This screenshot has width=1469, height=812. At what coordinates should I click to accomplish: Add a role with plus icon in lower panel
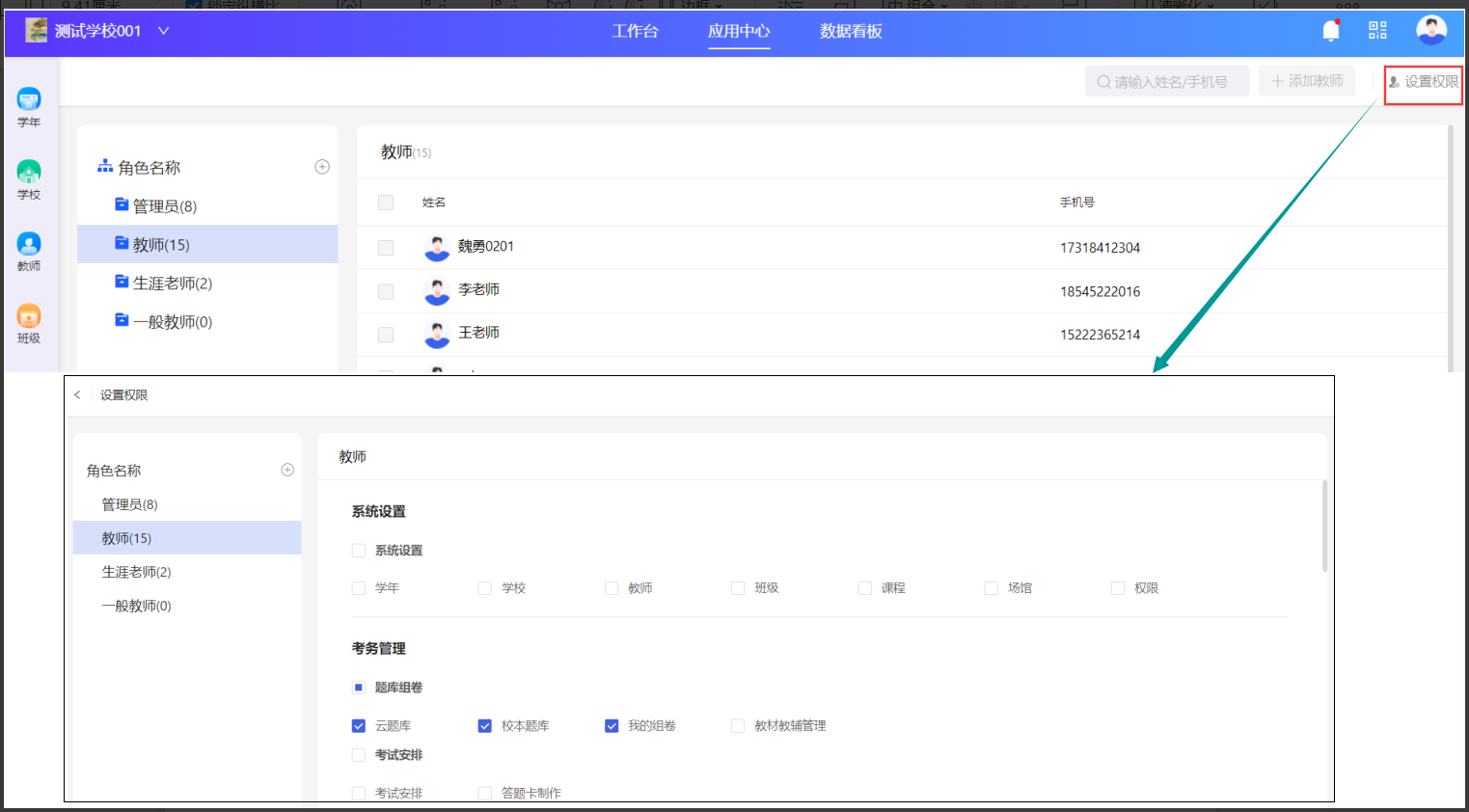pyautogui.click(x=287, y=470)
